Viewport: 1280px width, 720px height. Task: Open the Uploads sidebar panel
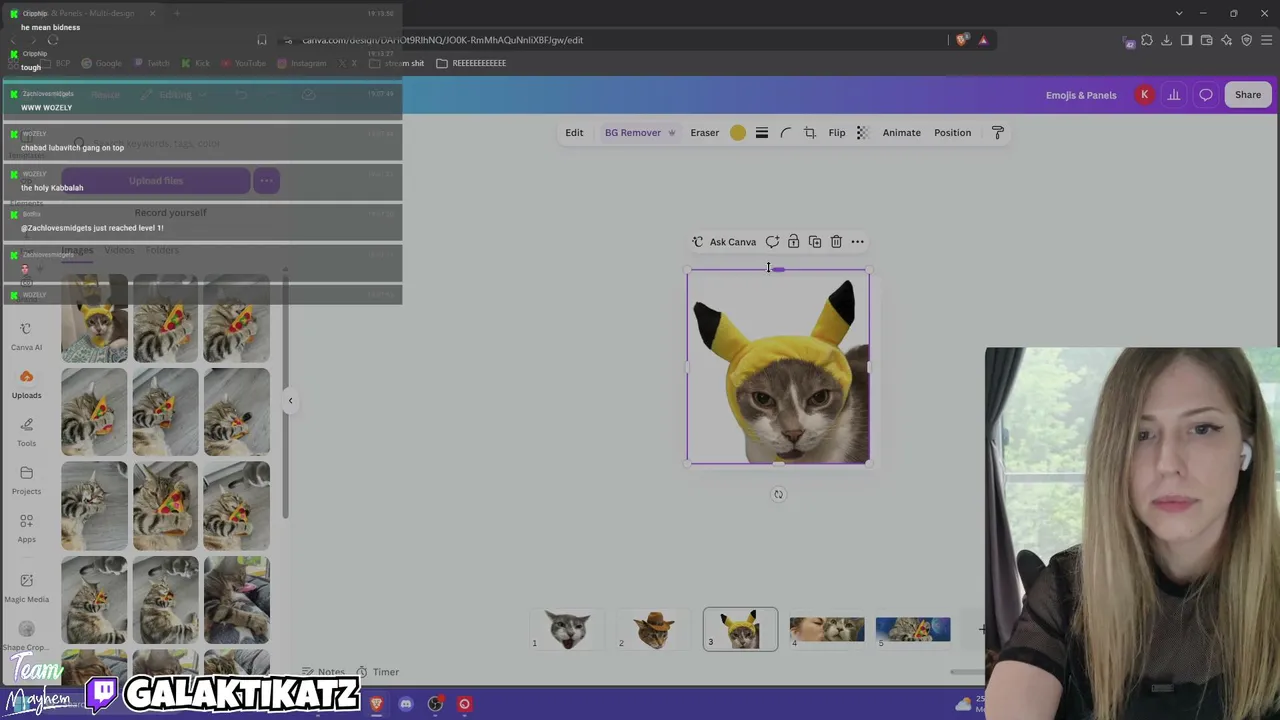coord(26,384)
